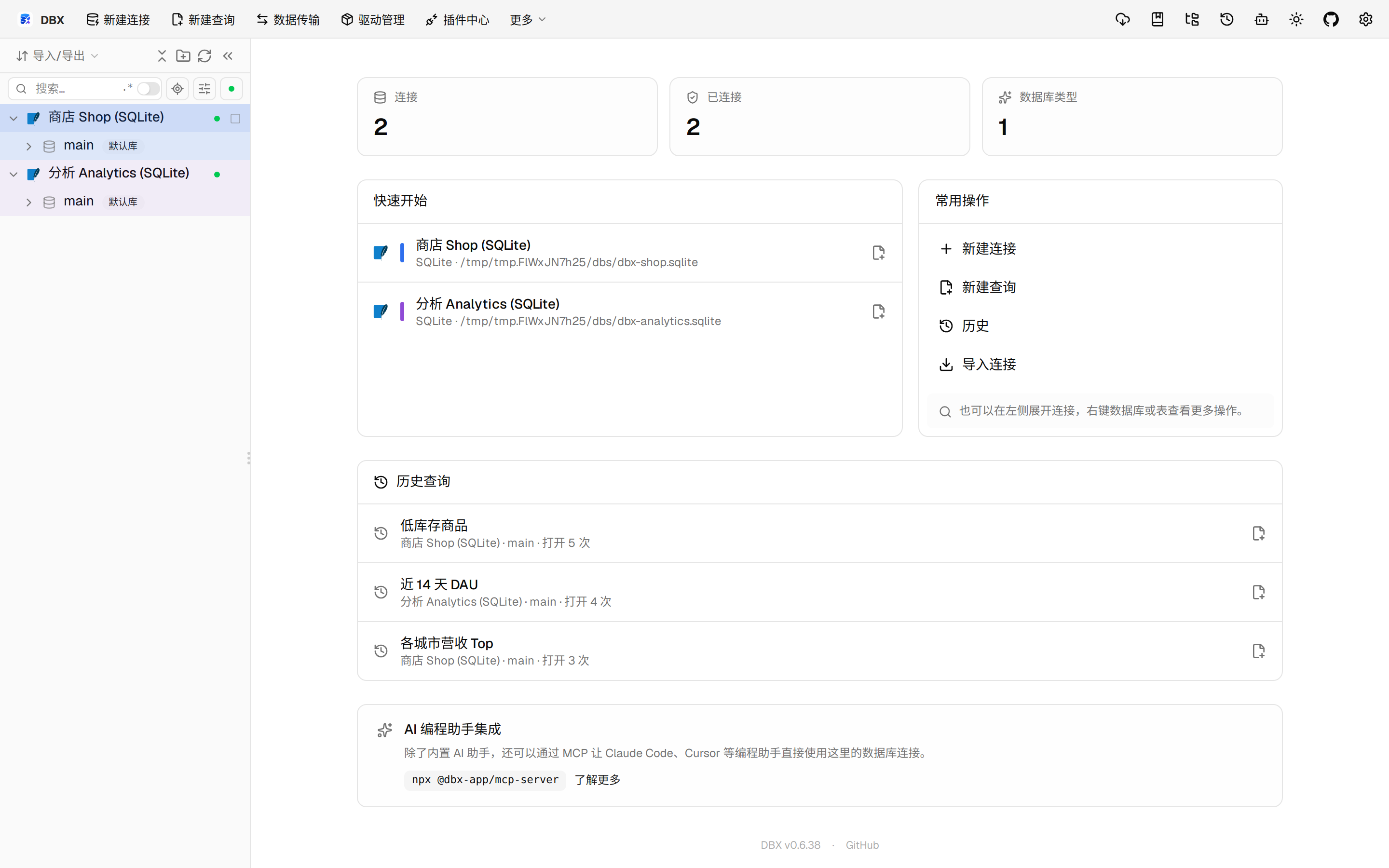Toggle the connected-only green dot filter
The image size is (1389, 868).
[x=231, y=88]
